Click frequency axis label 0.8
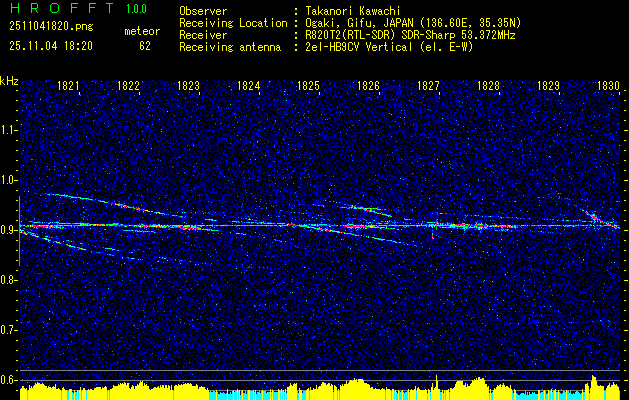The height and width of the screenshot is (400, 629). click(x=8, y=280)
